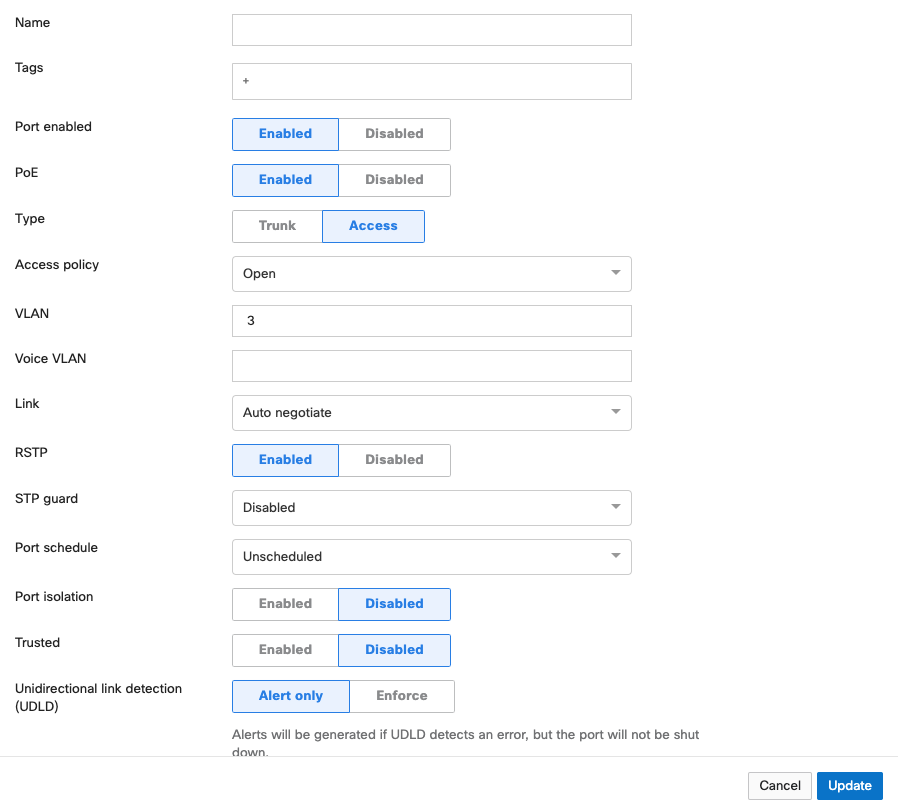Disable RSTP

[x=394, y=460]
